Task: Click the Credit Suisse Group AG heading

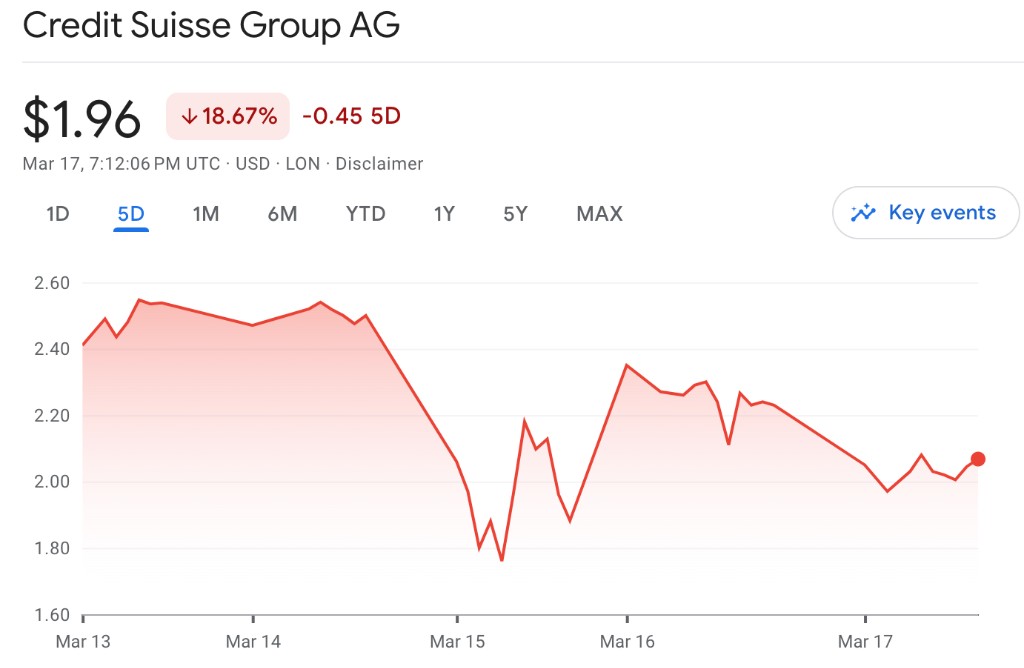Action: pos(211,25)
